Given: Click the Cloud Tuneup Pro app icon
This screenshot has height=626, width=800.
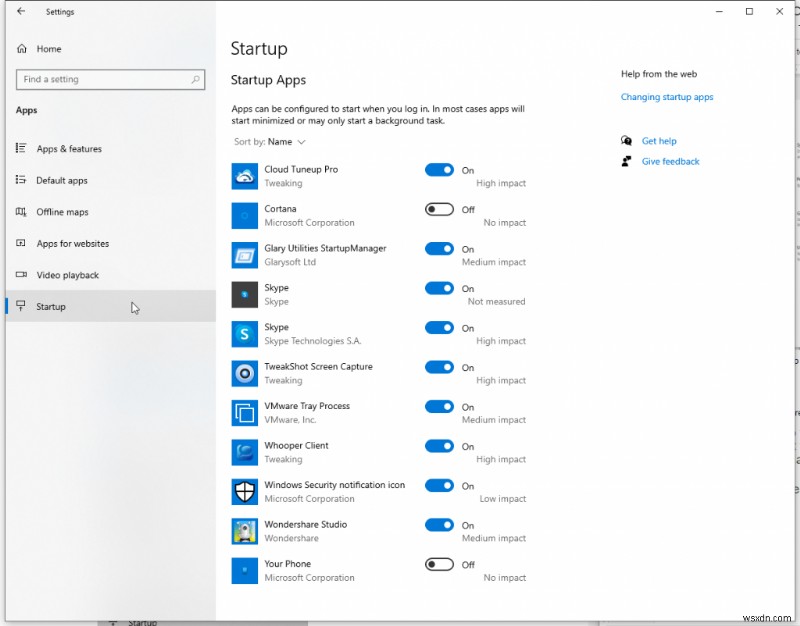Looking at the screenshot, I should pyautogui.click(x=243, y=176).
